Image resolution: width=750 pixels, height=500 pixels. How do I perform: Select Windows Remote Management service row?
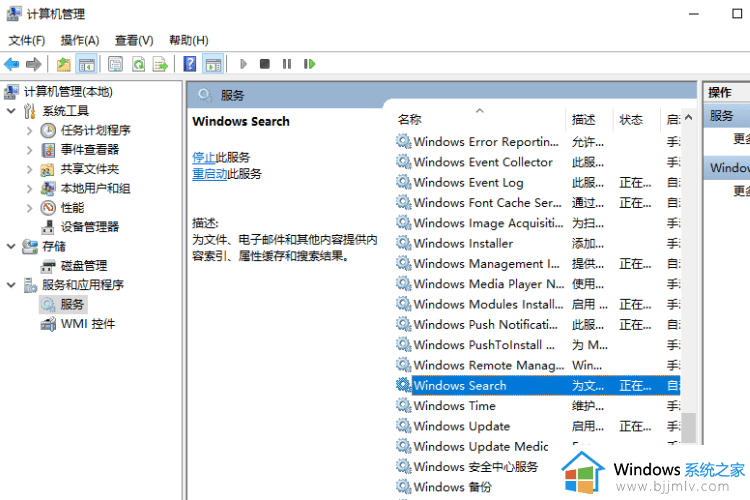point(538,366)
